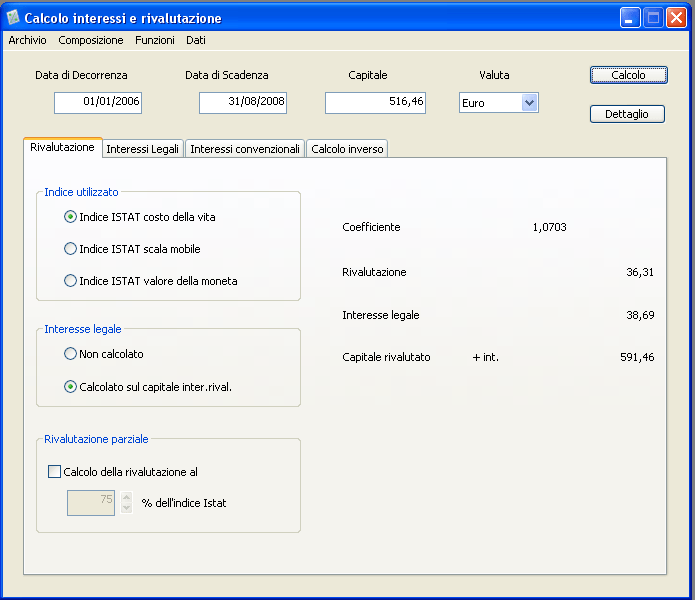This screenshot has height=600, width=695.
Task: Switch to the Interessi convenzionali tab
Action: pos(245,149)
